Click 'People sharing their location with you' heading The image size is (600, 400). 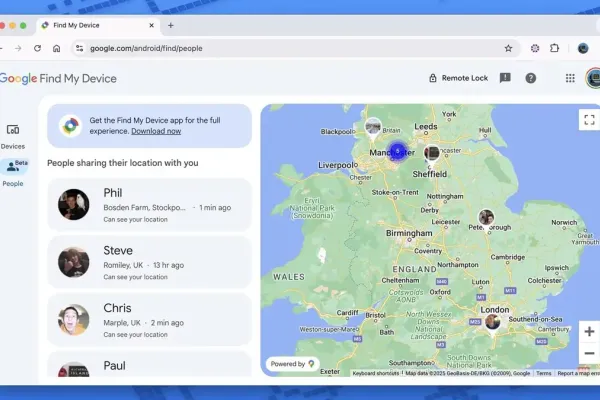123,163
